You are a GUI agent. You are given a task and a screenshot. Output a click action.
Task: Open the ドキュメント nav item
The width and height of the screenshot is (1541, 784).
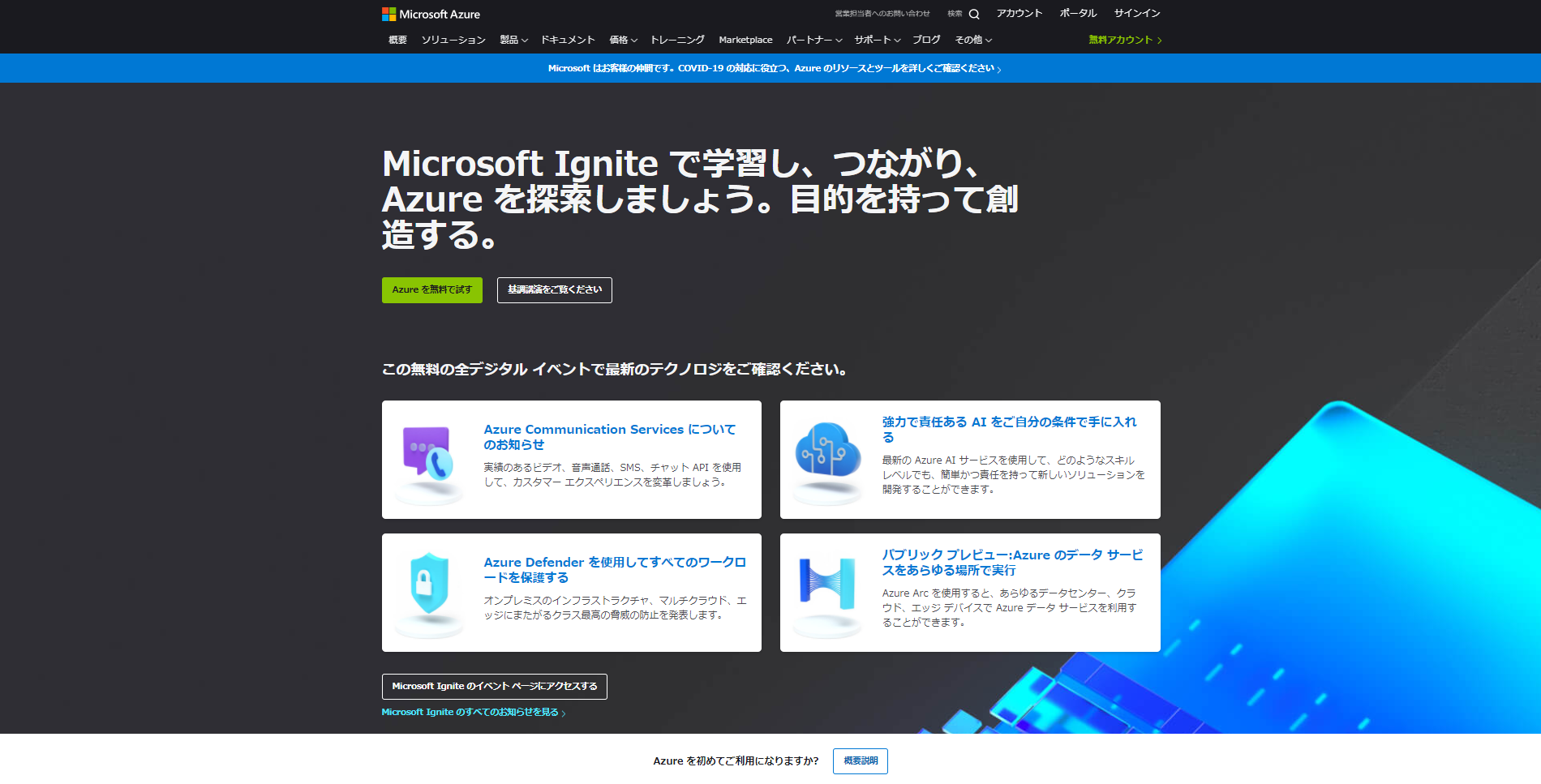[568, 40]
